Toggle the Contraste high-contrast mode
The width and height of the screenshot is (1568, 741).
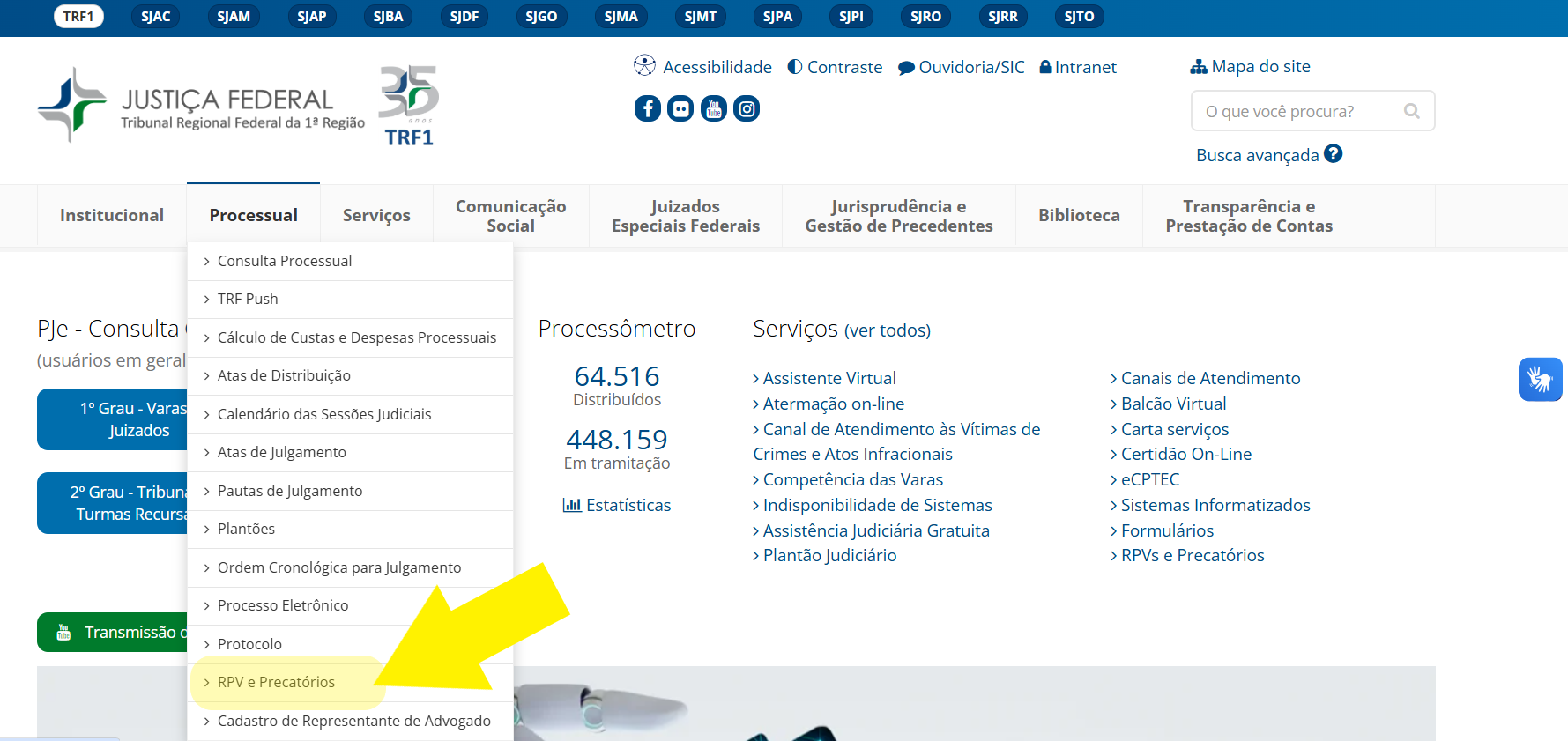(835, 67)
